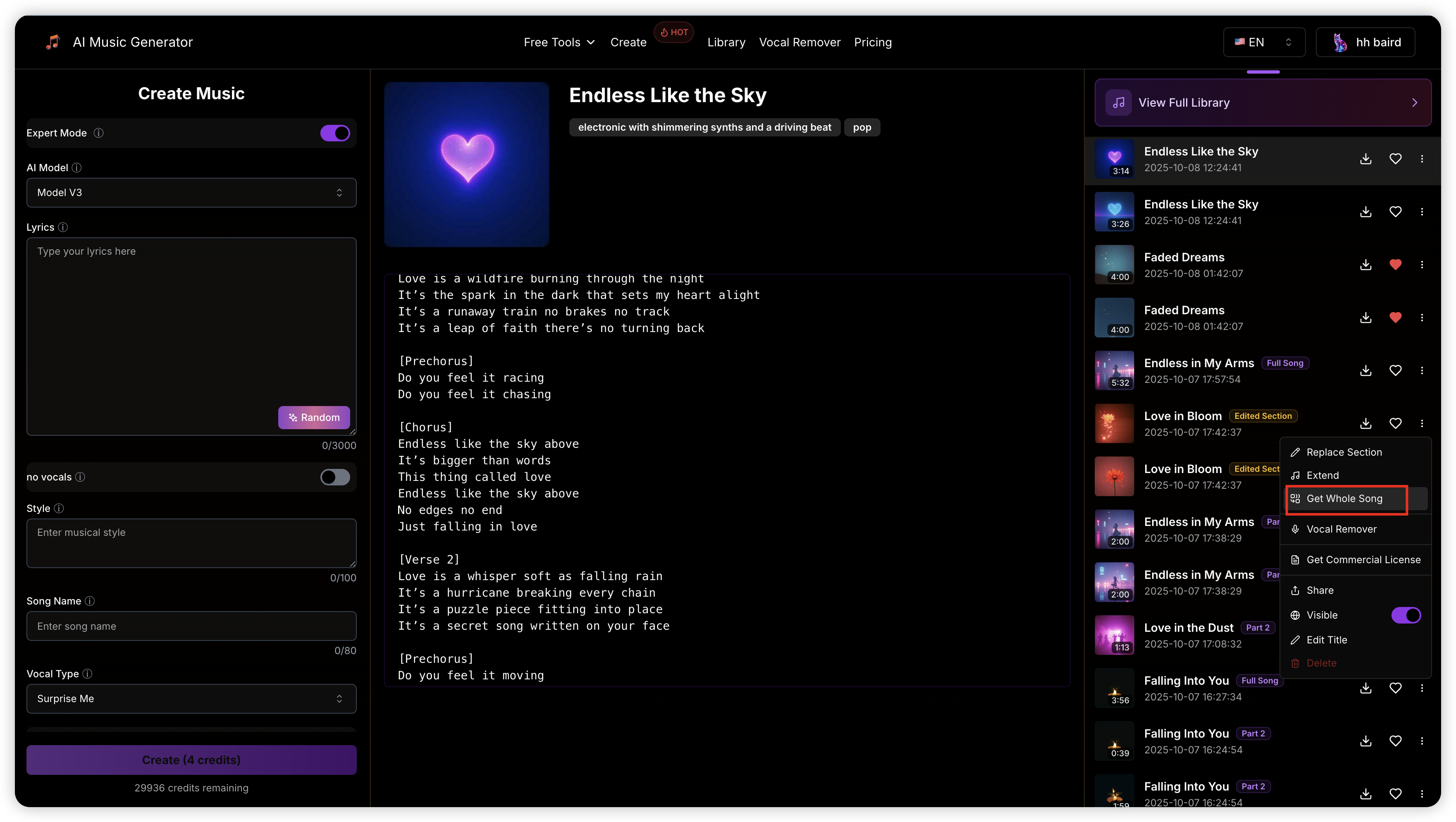Screen dimensions: 1456x822
Task: Download the Falling Into You Full Song
Action: click(x=1365, y=688)
